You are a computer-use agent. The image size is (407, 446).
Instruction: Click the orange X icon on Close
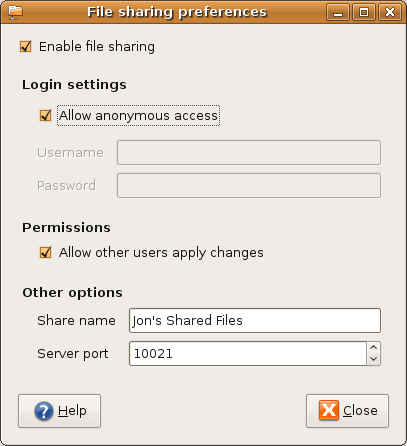pyautogui.click(x=329, y=410)
